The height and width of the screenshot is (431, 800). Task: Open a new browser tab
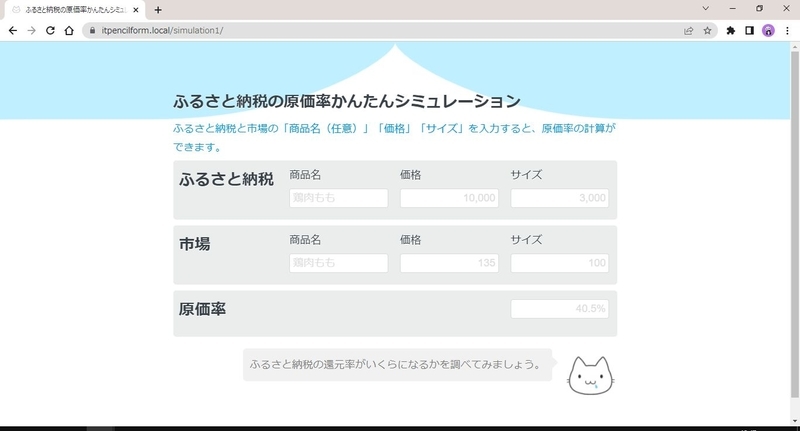tap(158, 10)
